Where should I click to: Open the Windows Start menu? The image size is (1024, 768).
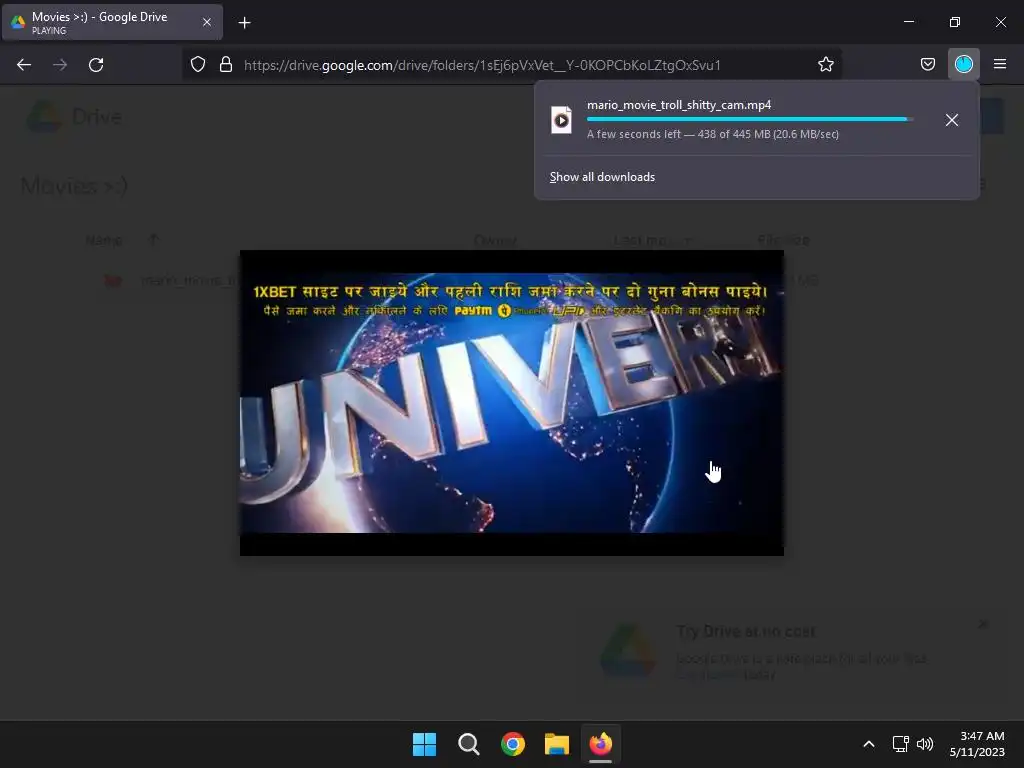(x=424, y=744)
